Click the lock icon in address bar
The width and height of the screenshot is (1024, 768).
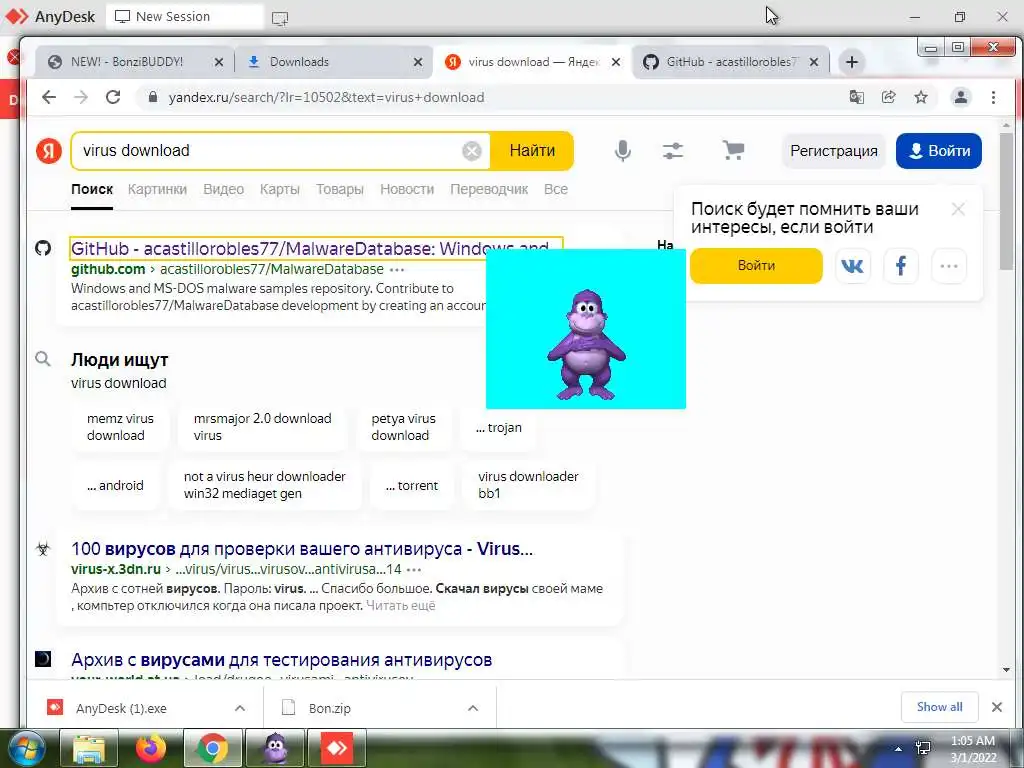pyautogui.click(x=153, y=97)
